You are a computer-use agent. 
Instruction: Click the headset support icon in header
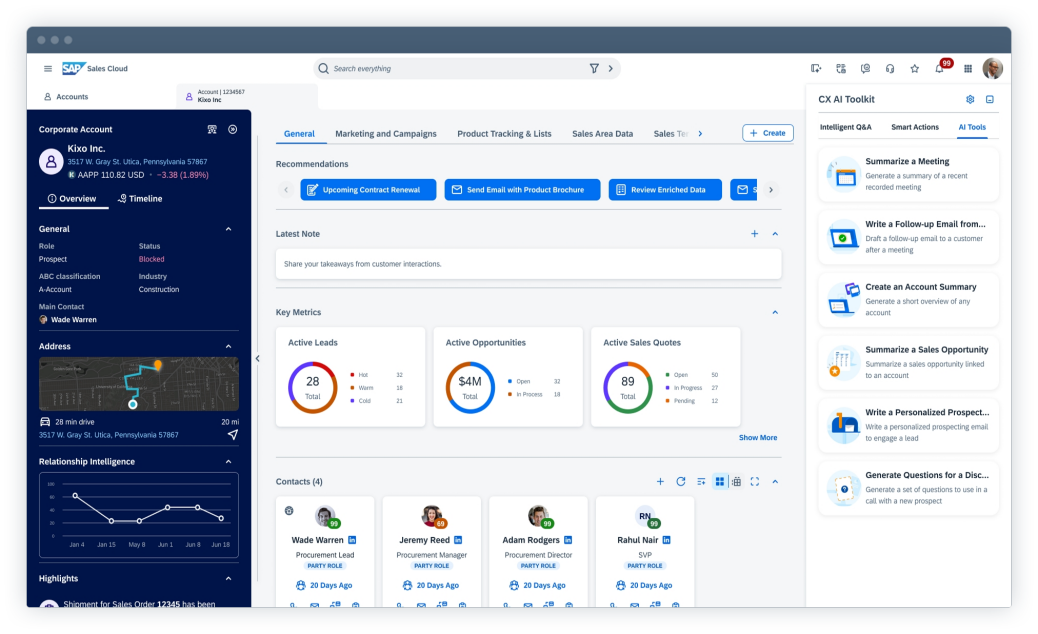[x=890, y=69]
